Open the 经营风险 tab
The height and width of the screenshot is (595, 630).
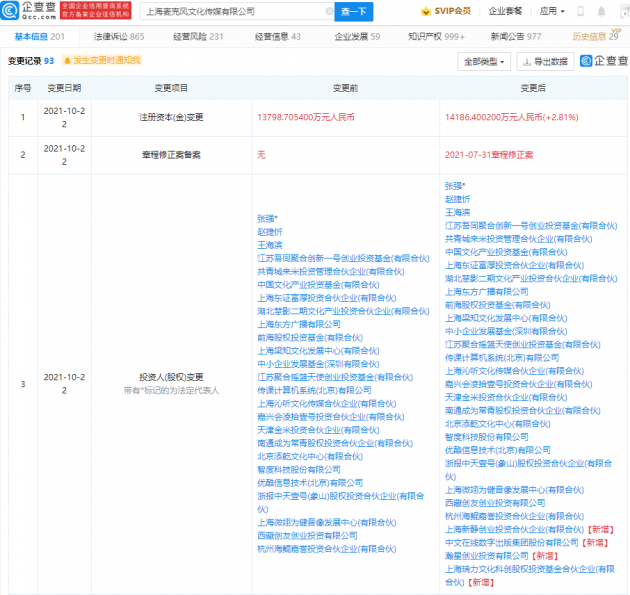(198, 37)
